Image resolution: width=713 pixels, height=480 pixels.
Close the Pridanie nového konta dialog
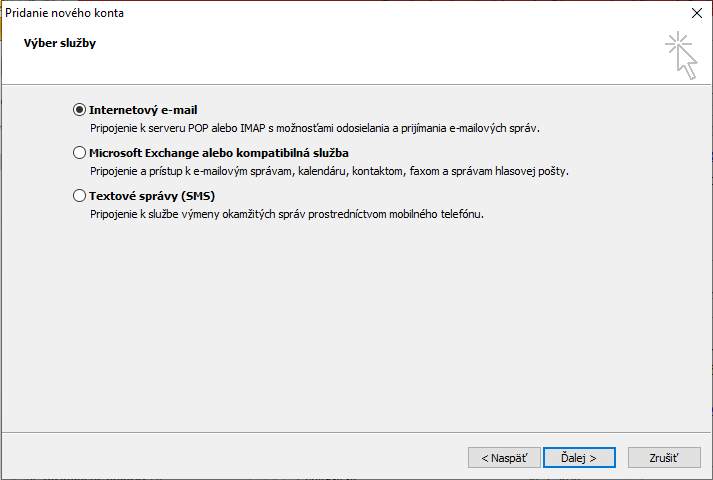[x=696, y=13]
